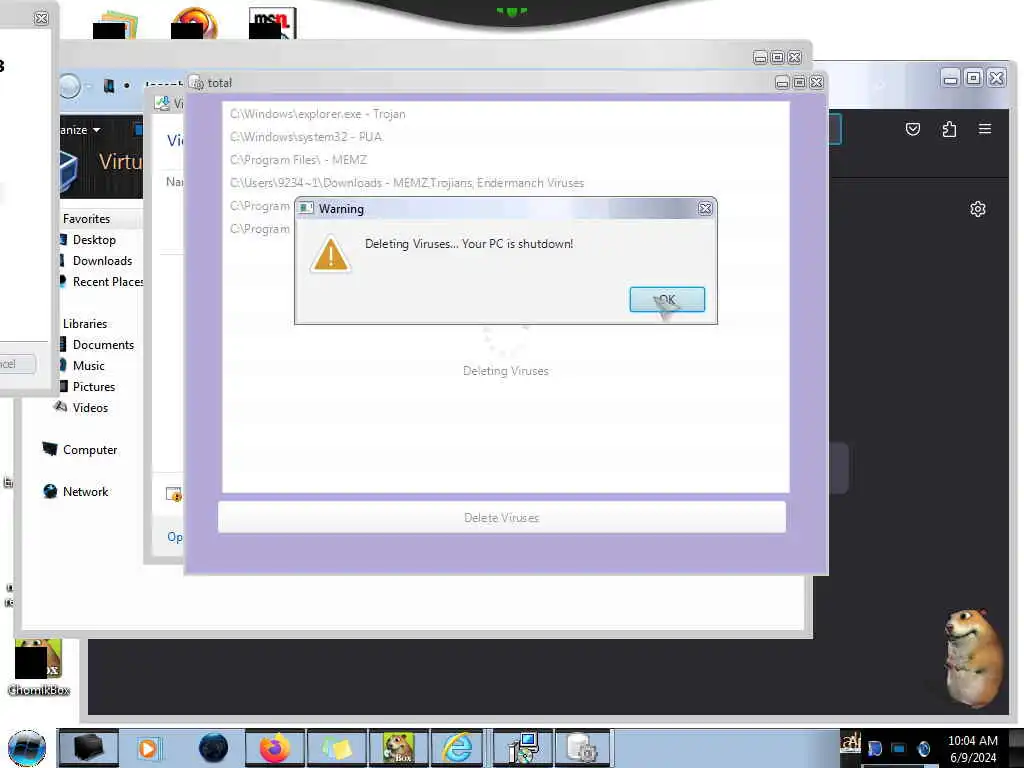Open Internet Explorer taskbar icon
Image resolution: width=1024 pixels, height=768 pixels.
(x=457, y=748)
